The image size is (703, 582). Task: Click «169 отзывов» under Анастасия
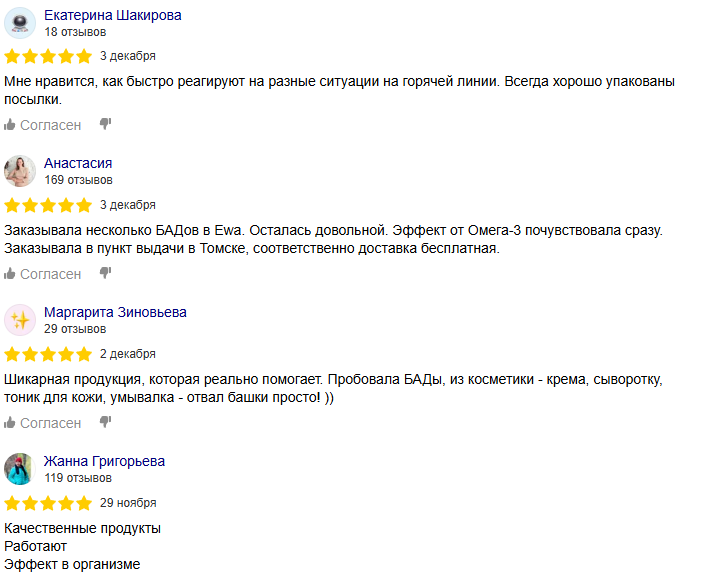(78, 180)
